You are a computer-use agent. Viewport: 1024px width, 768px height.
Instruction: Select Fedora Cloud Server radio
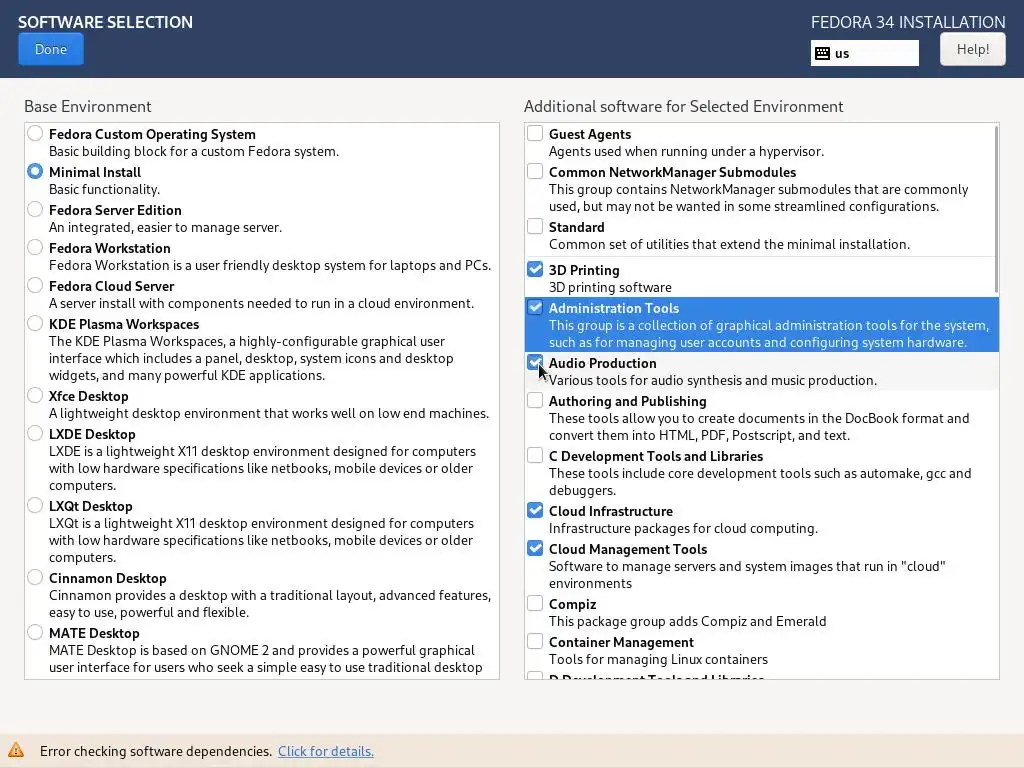[x=35, y=285]
